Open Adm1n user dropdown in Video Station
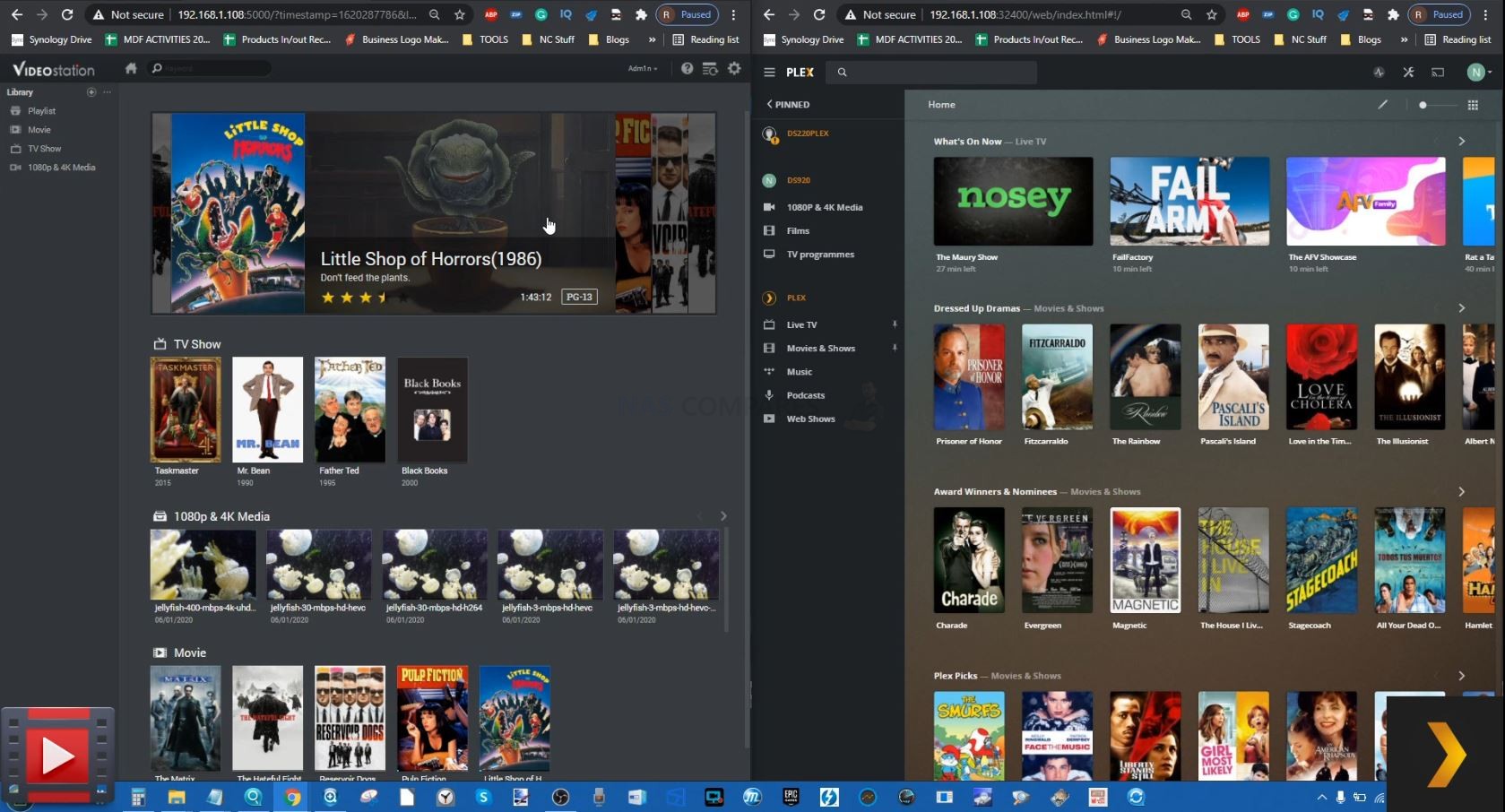This screenshot has width=1505, height=812. click(x=643, y=69)
